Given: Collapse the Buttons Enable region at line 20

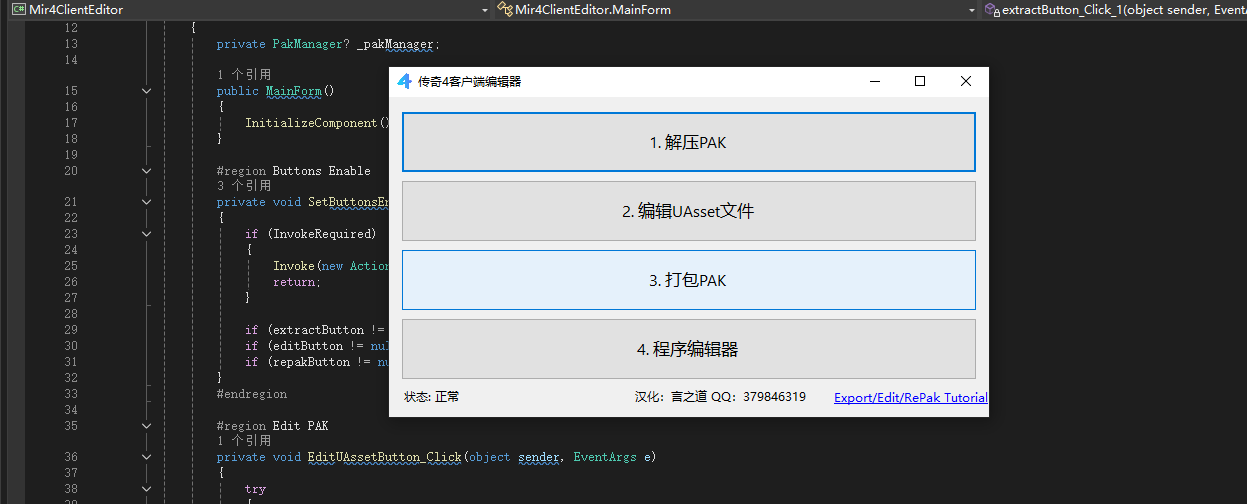Looking at the screenshot, I should [147, 171].
